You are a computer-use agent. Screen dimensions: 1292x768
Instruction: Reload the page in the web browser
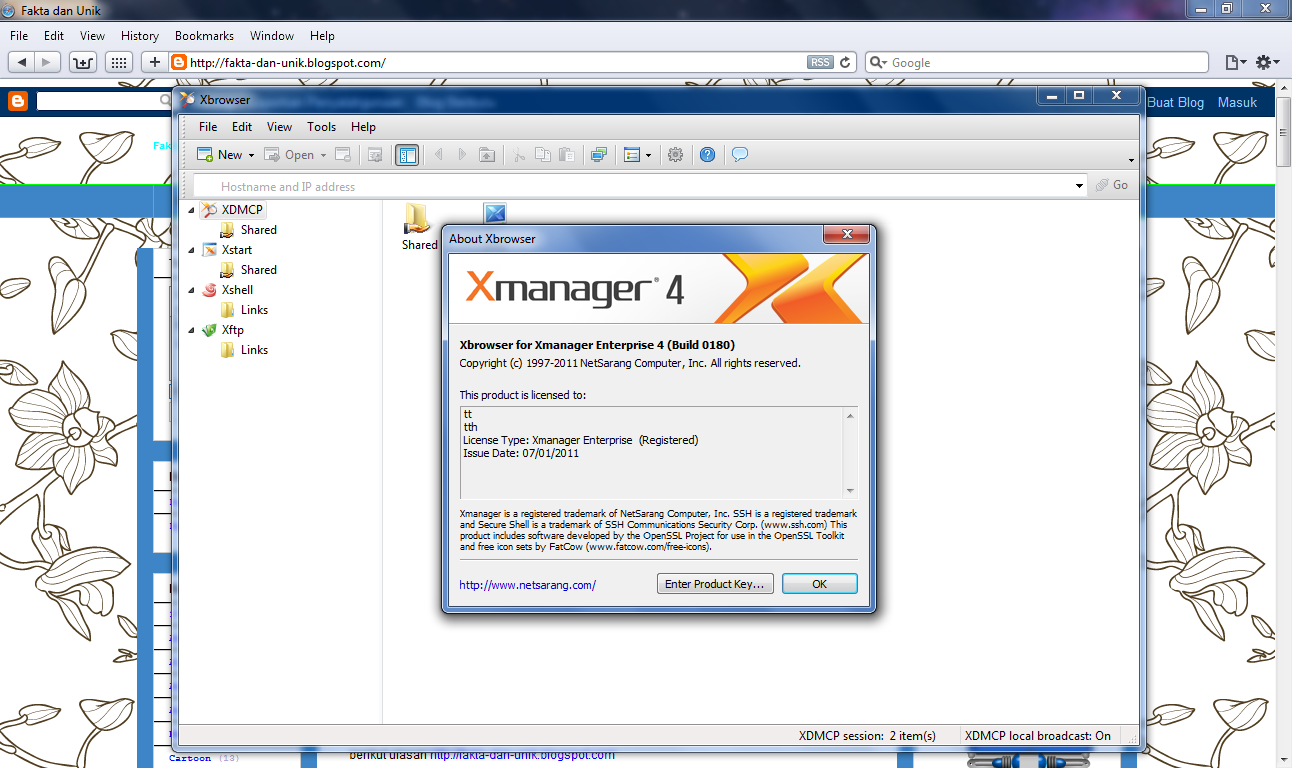click(846, 62)
